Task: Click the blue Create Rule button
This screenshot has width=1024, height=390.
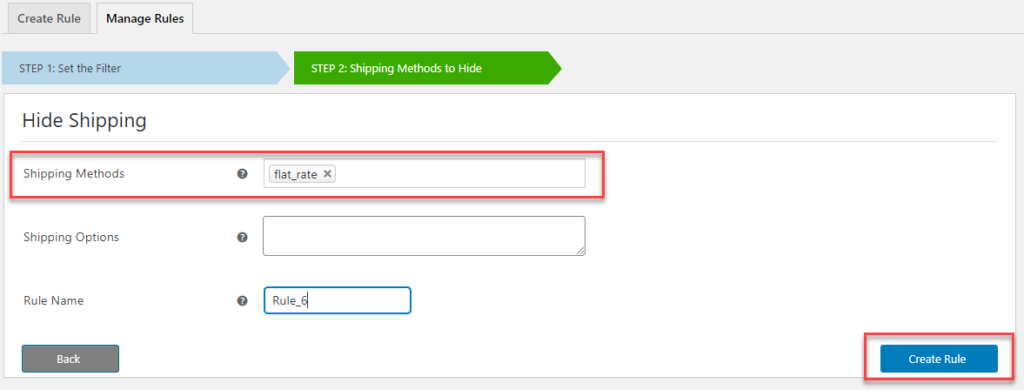Action: coord(938,359)
